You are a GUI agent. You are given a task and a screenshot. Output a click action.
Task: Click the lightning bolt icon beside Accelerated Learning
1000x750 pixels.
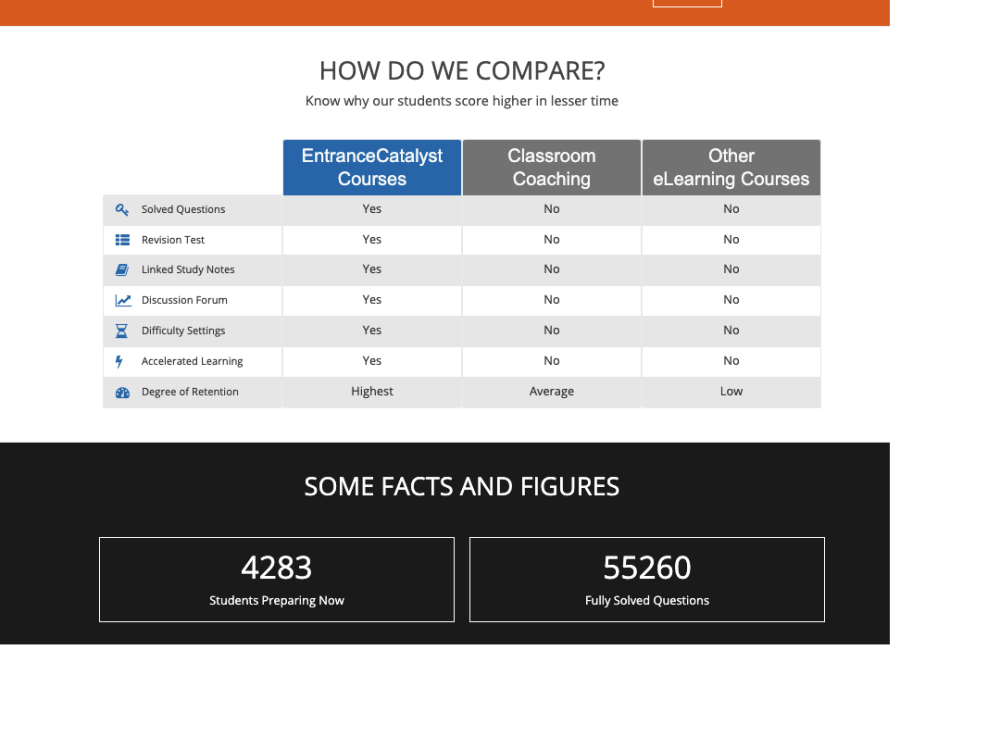tap(119, 362)
